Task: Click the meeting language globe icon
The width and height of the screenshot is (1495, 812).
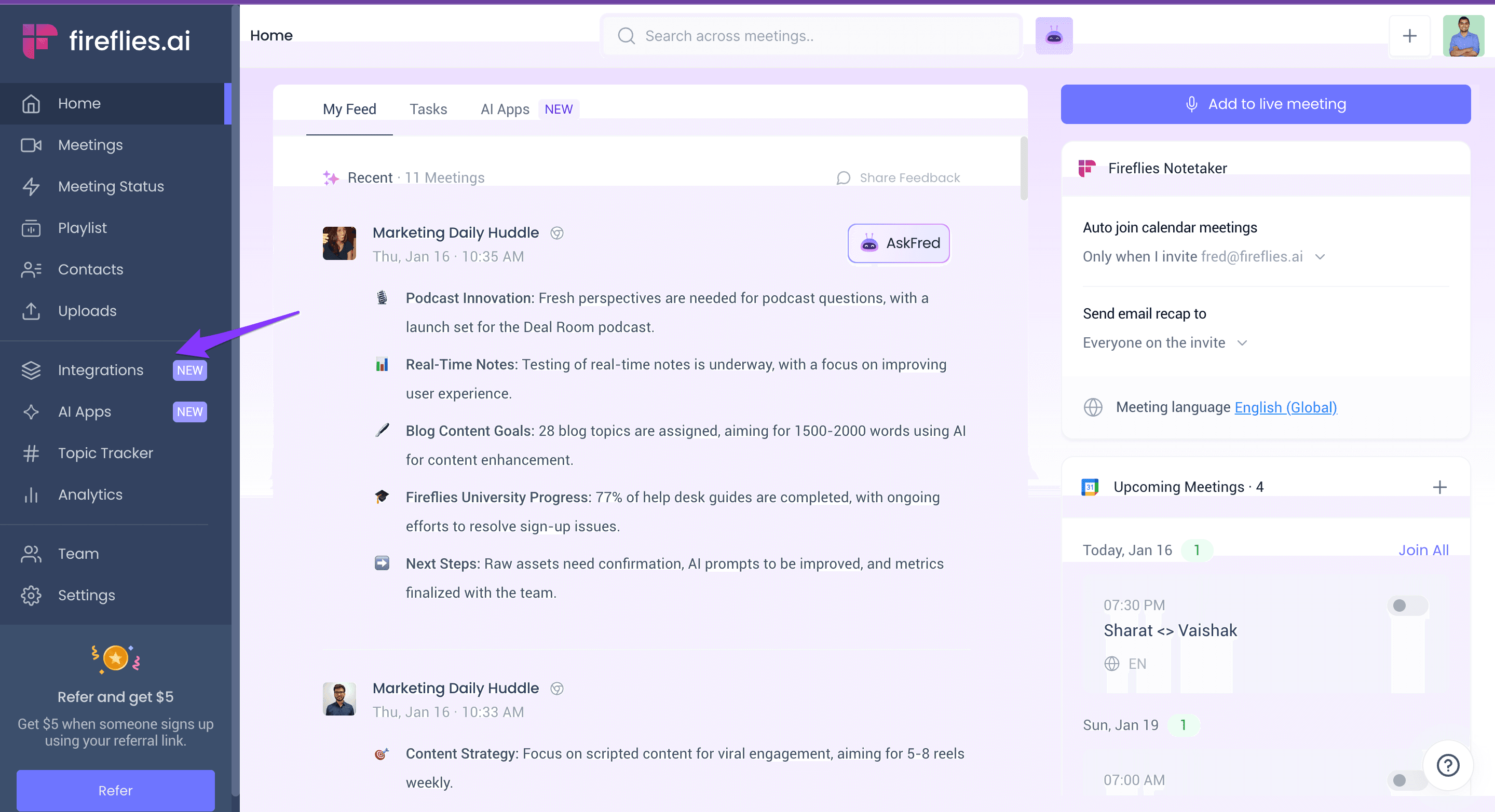Action: [x=1093, y=407]
